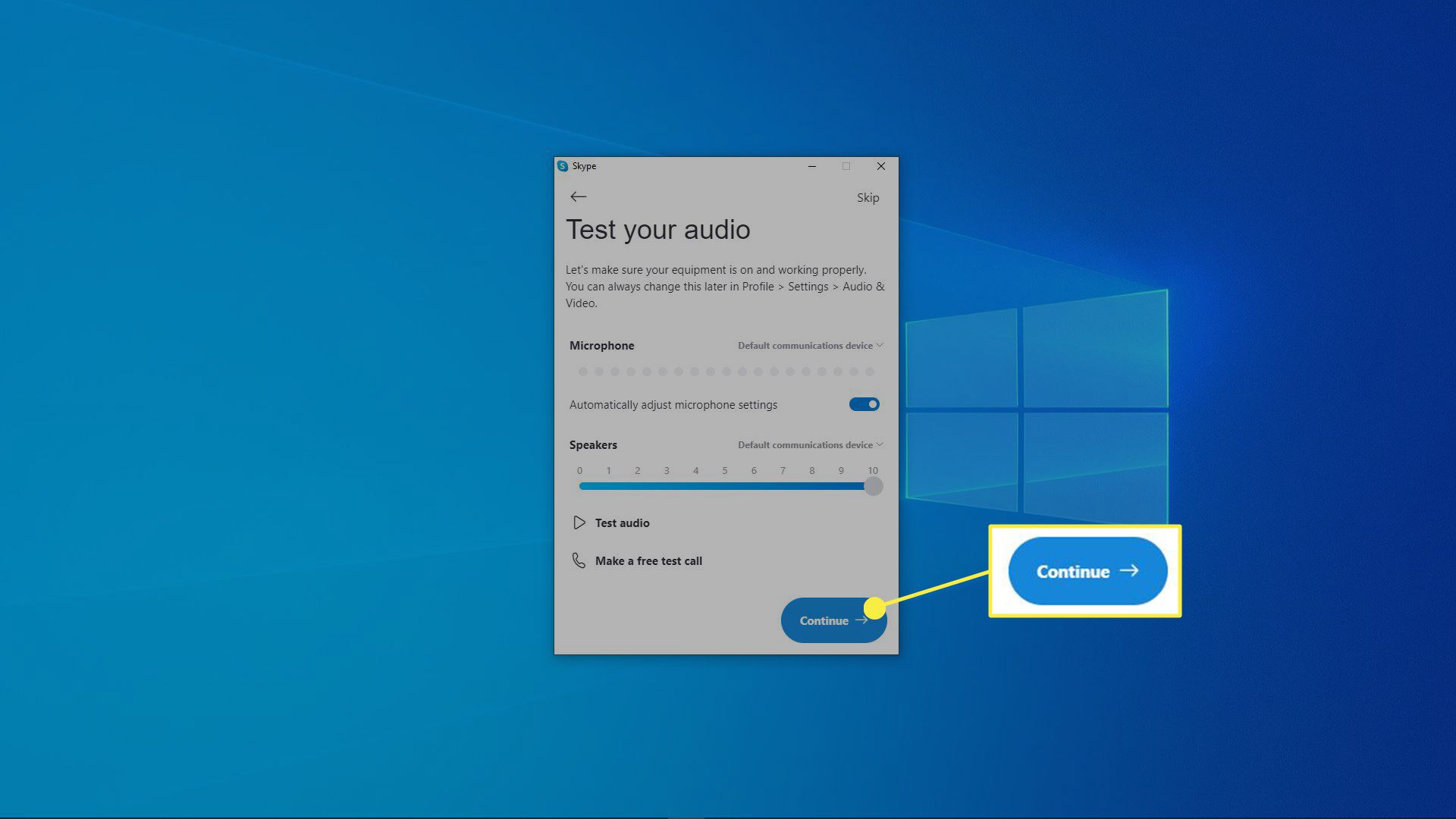Click the enlarged Continue callout button
The height and width of the screenshot is (819, 1456).
pos(1087,571)
